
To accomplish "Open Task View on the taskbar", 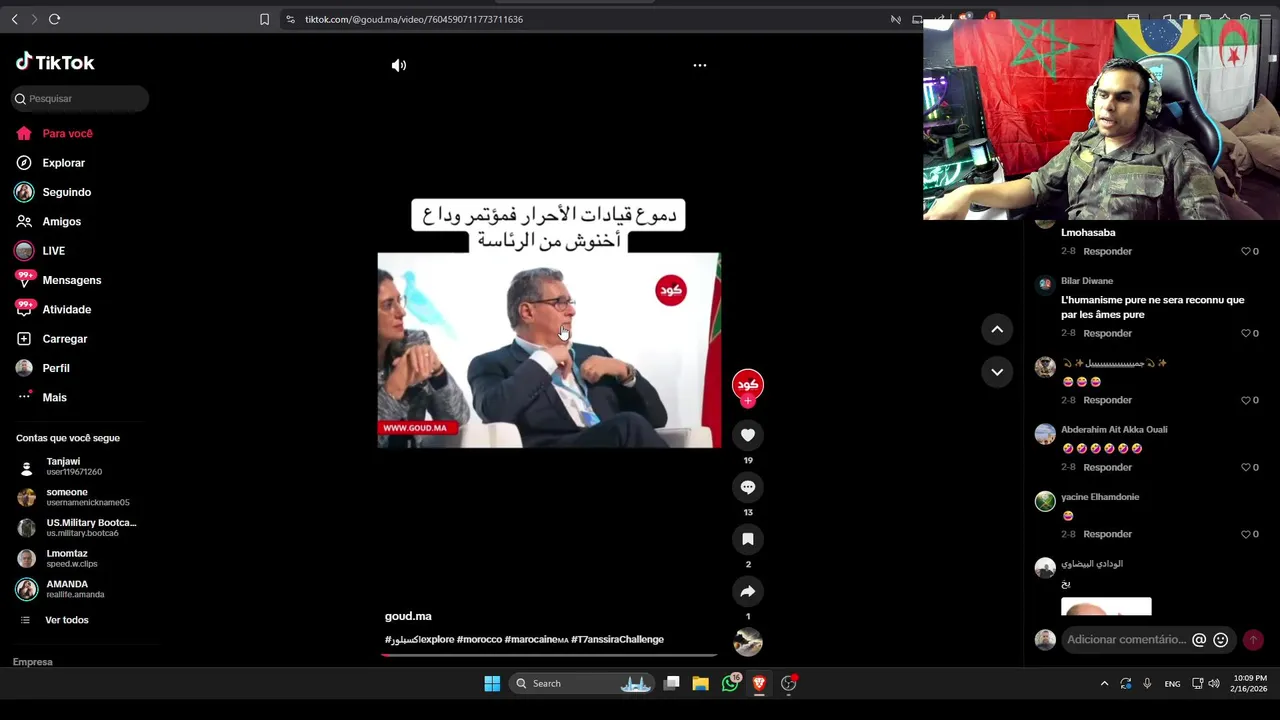I will tap(672, 683).
